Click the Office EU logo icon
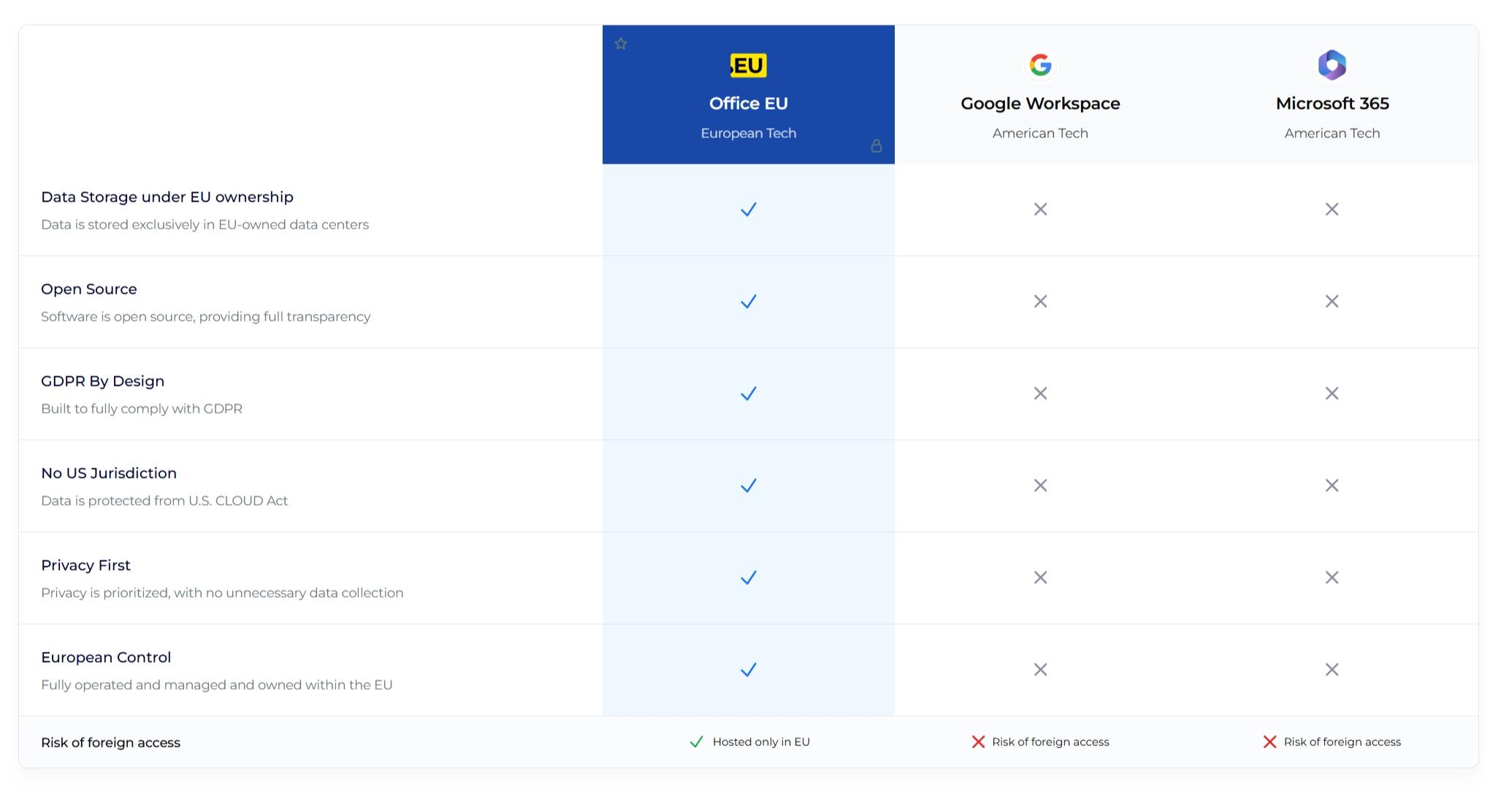The image size is (1512, 795). pos(748,65)
